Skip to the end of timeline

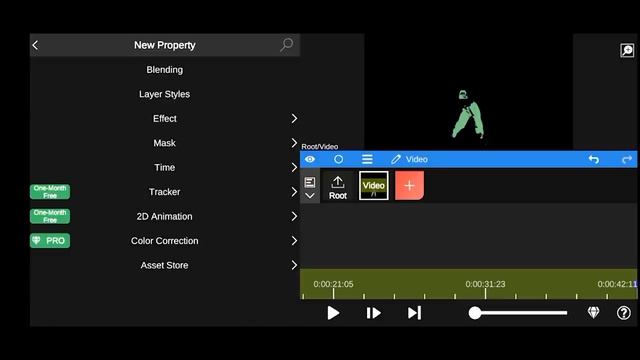pos(414,313)
